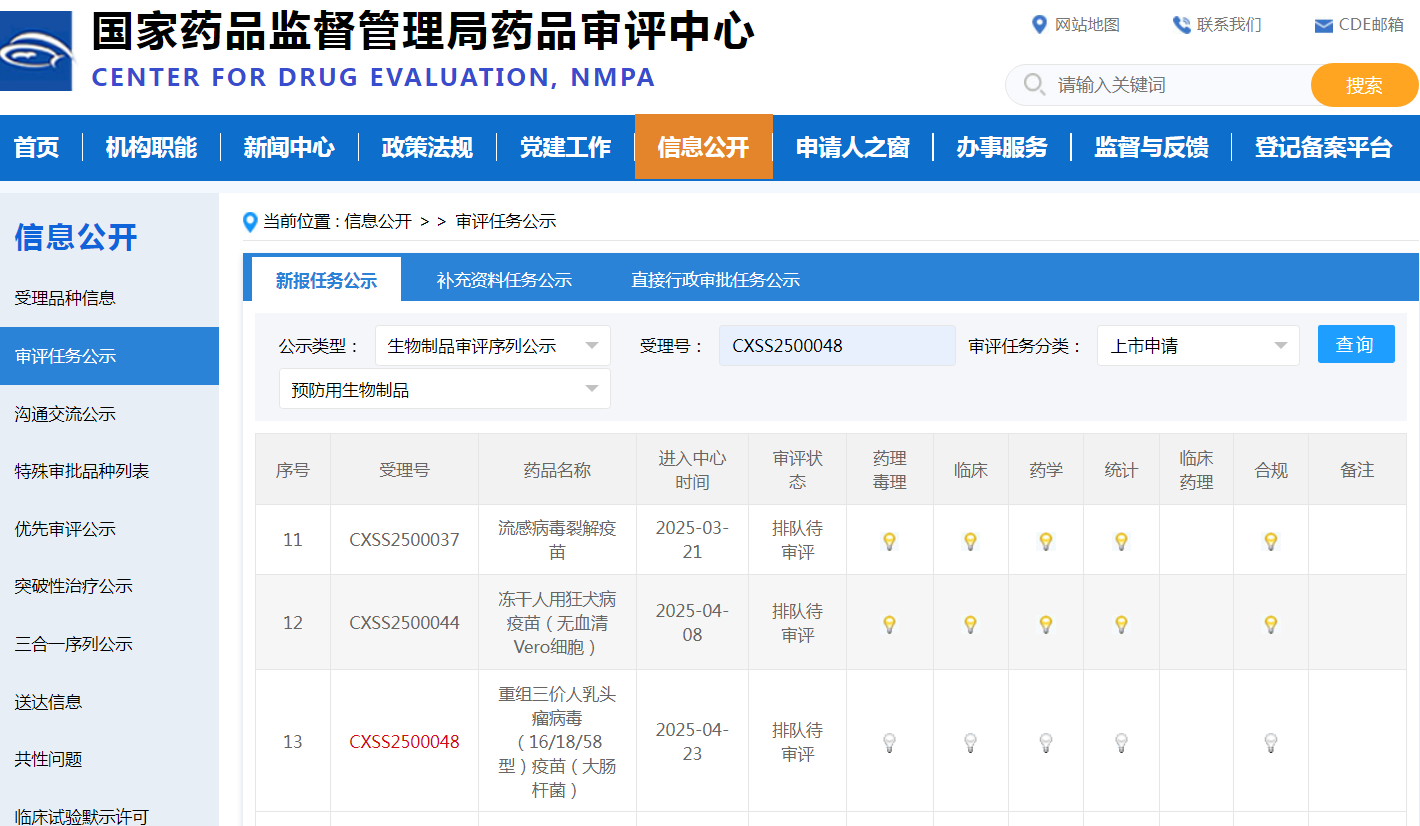Click drug name 流感病毒裂解疫苗
This screenshot has height=826, width=1420.
[x=557, y=540]
